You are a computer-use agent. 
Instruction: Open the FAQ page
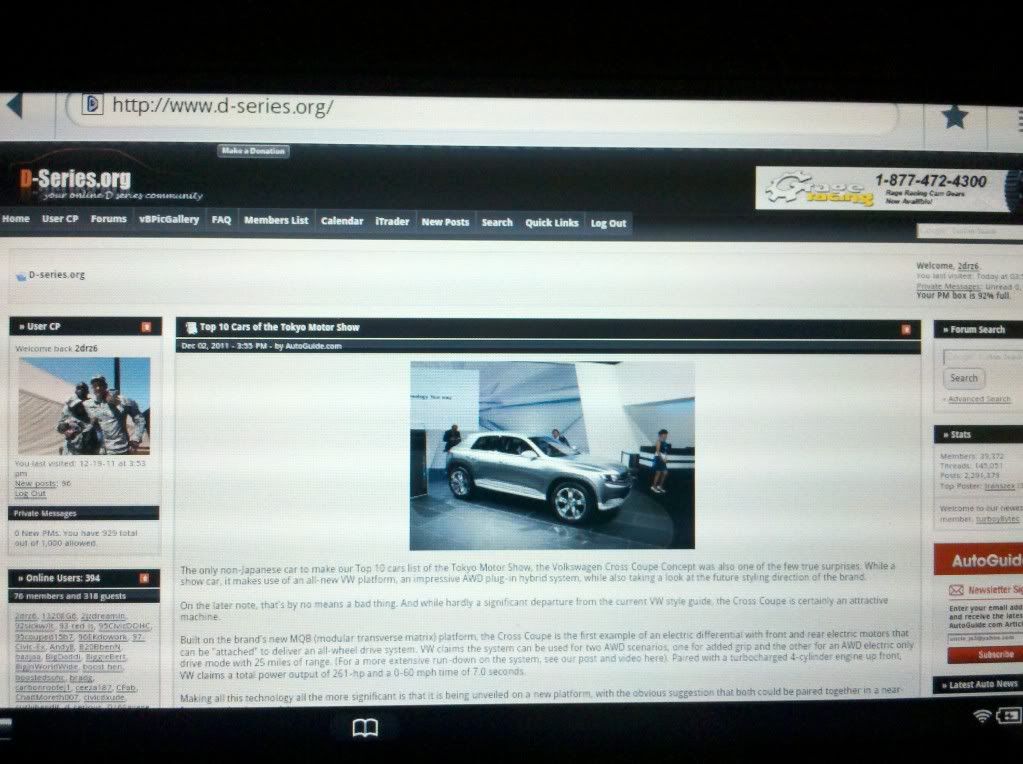click(221, 220)
